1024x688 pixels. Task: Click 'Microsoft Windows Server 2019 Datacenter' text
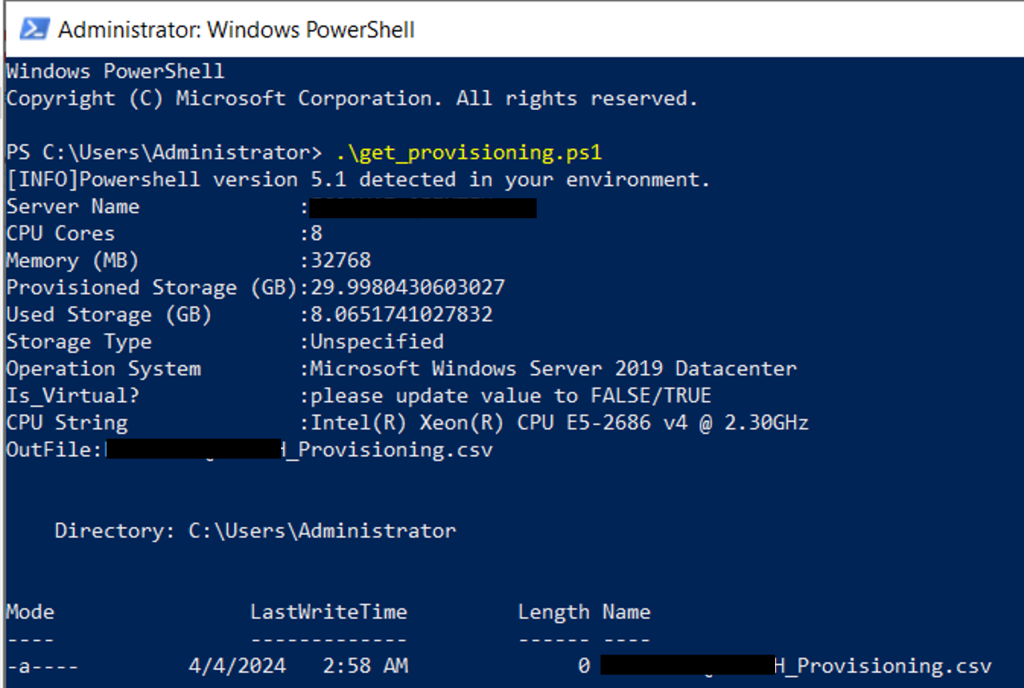click(553, 369)
